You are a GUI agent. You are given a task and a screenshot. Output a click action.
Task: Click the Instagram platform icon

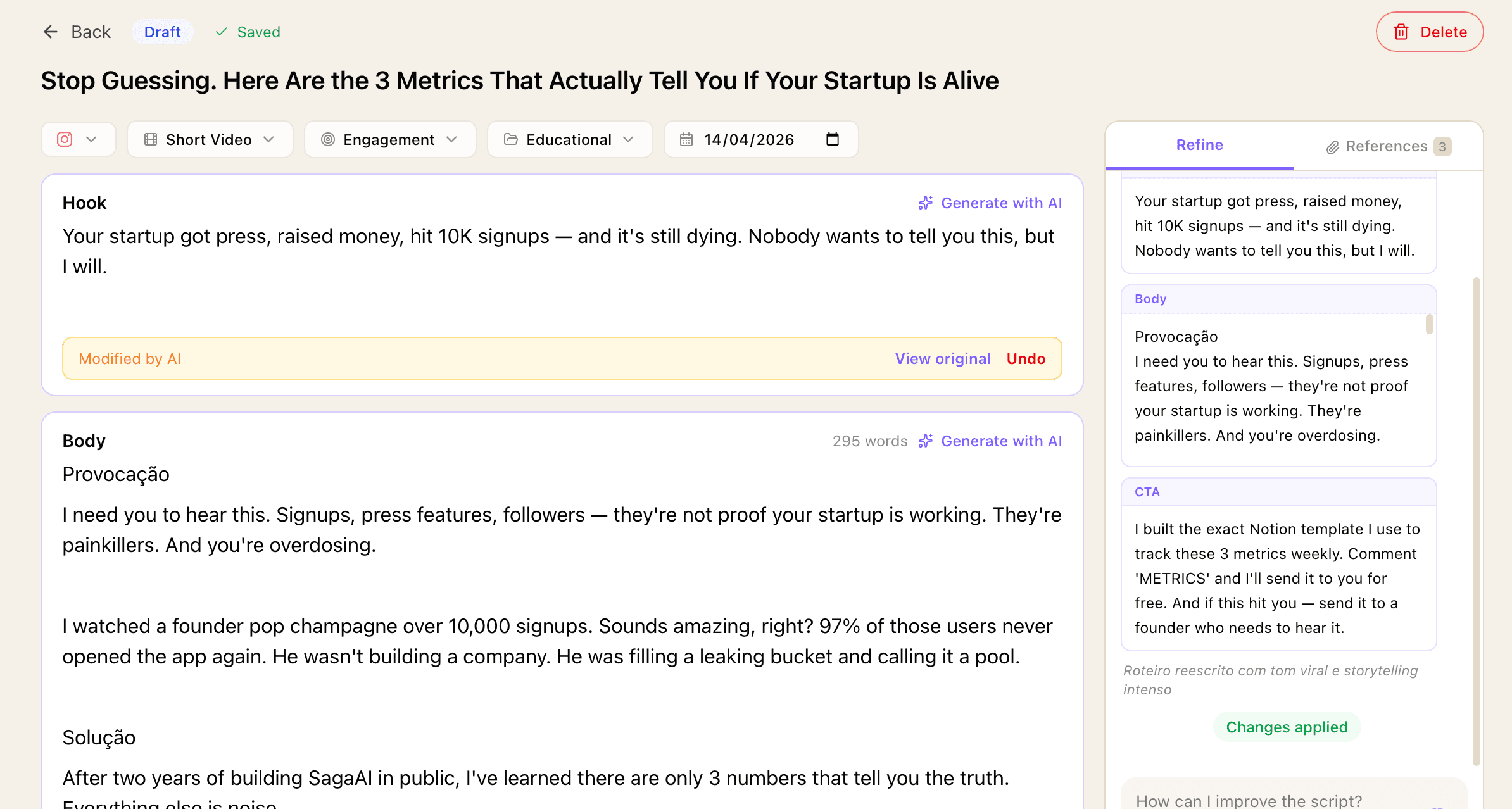point(65,139)
